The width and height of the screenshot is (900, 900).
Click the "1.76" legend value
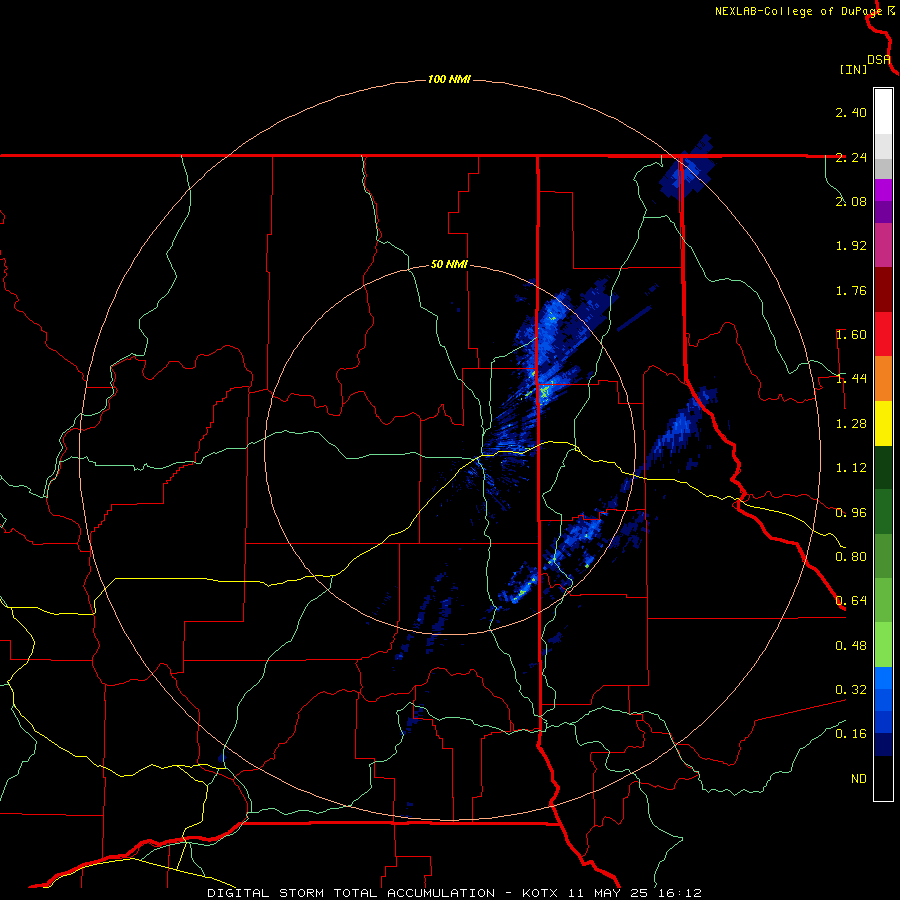(x=851, y=290)
